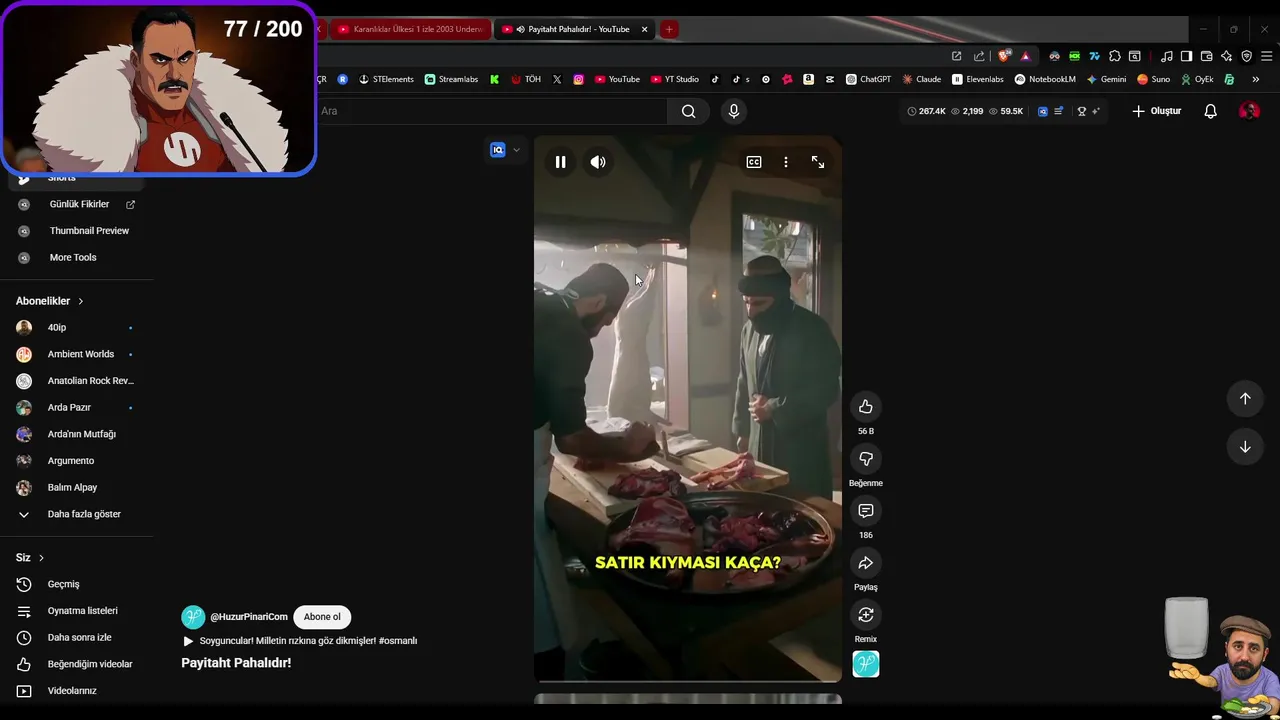Toggle closed captions on the Short

coord(754,162)
